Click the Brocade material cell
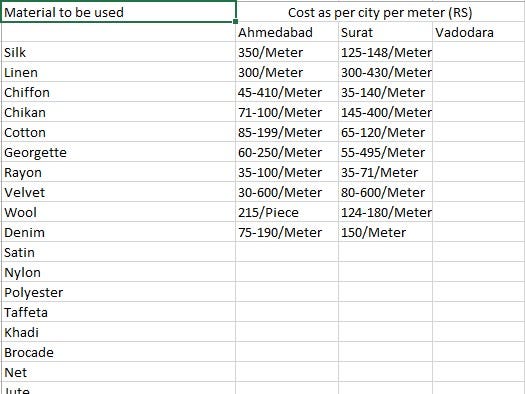 (119, 352)
